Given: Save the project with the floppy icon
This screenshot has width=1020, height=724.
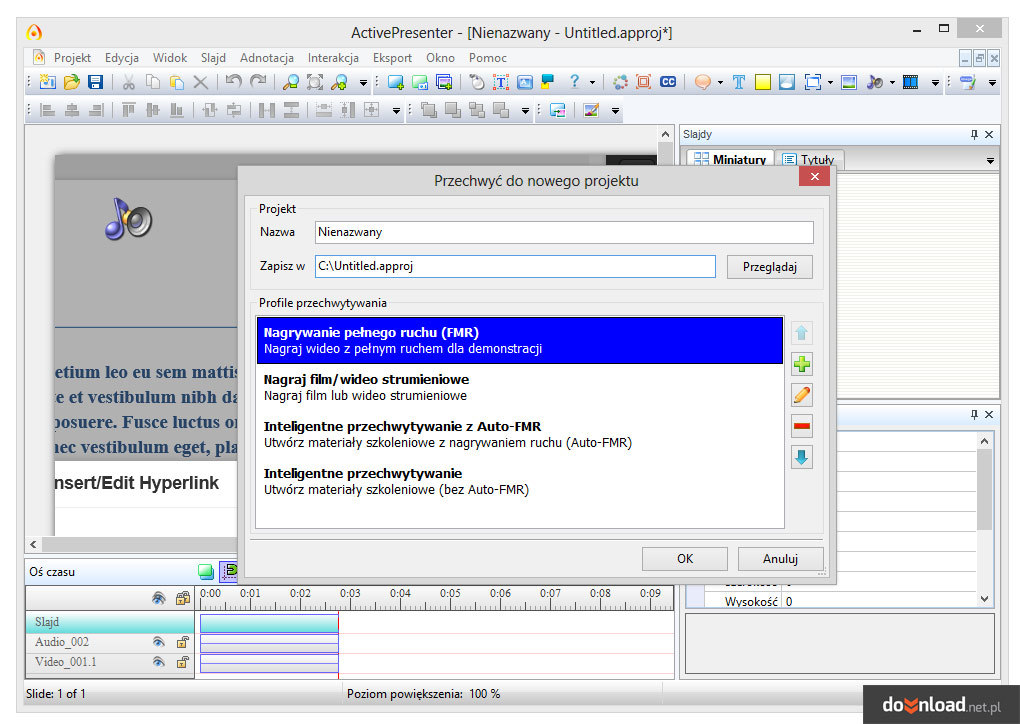Looking at the screenshot, I should coord(96,82).
